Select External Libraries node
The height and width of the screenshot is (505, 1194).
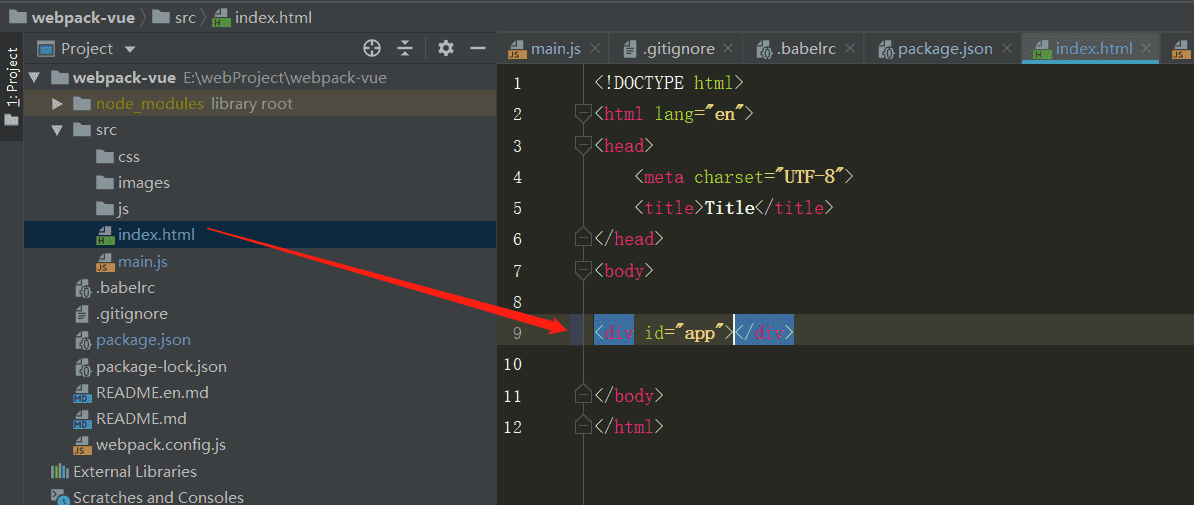click(x=123, y=471)
